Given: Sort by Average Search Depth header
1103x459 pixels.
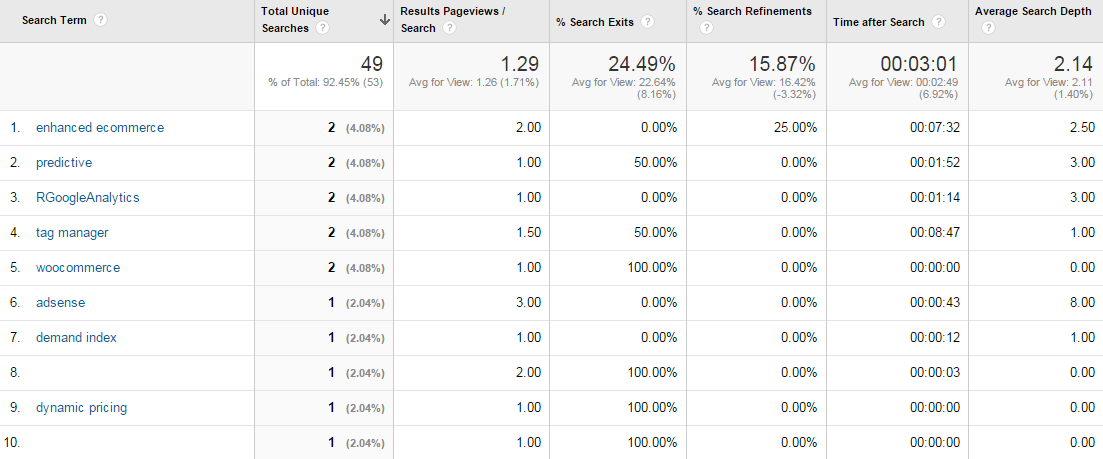Looking at the screenshot, I should (x=1029, y=11).
